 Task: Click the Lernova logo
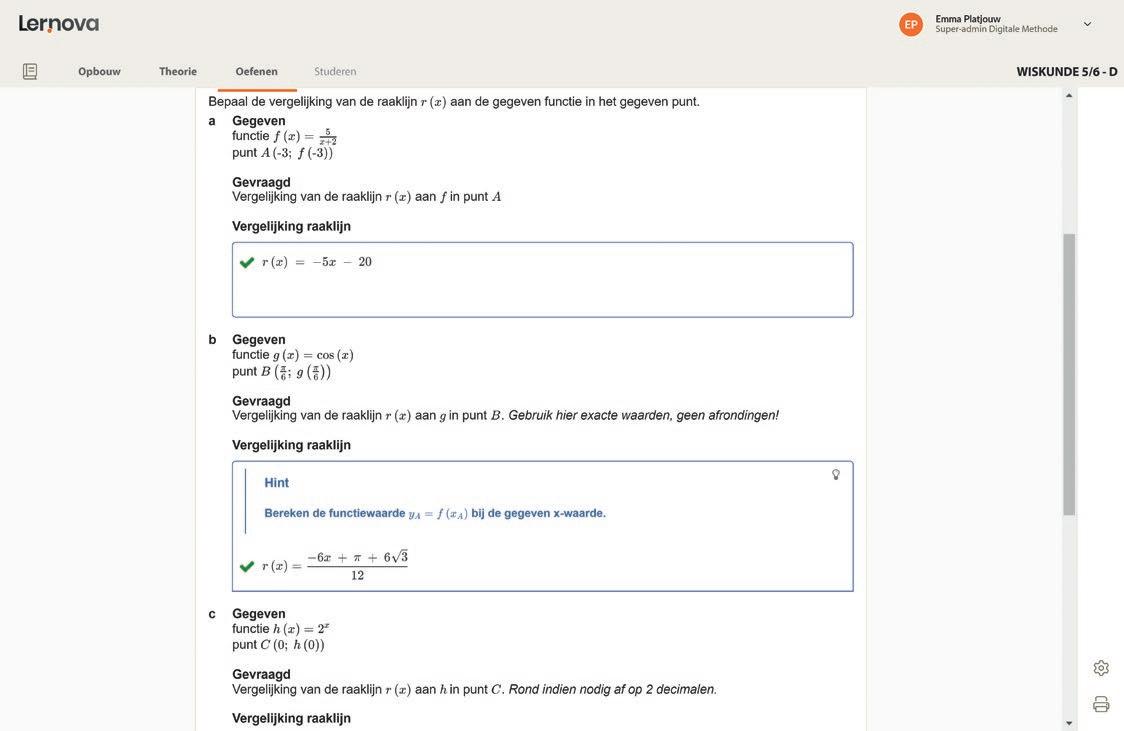59,23
